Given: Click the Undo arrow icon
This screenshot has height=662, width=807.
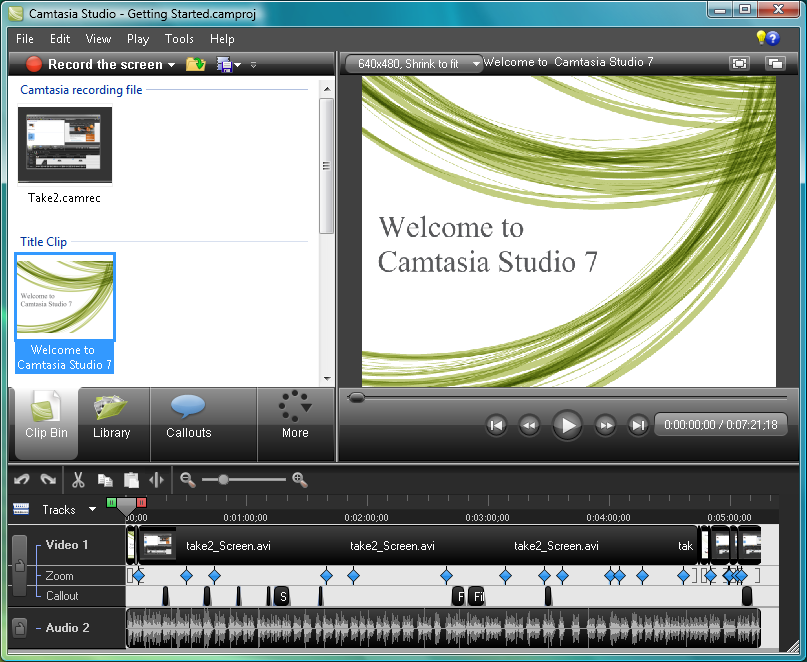Looking at the screenshot, I should (22, 479).
